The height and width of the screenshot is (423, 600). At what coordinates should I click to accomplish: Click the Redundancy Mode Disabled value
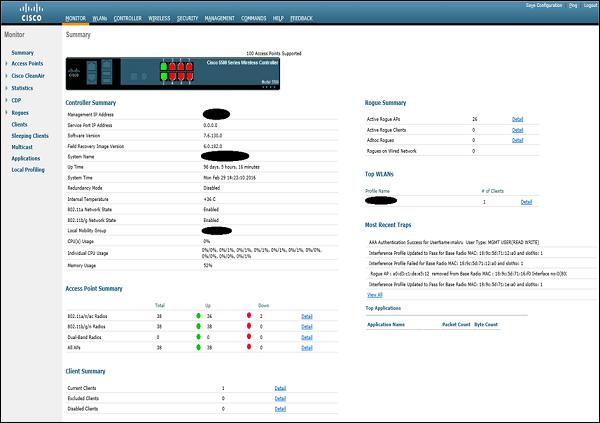212,188
